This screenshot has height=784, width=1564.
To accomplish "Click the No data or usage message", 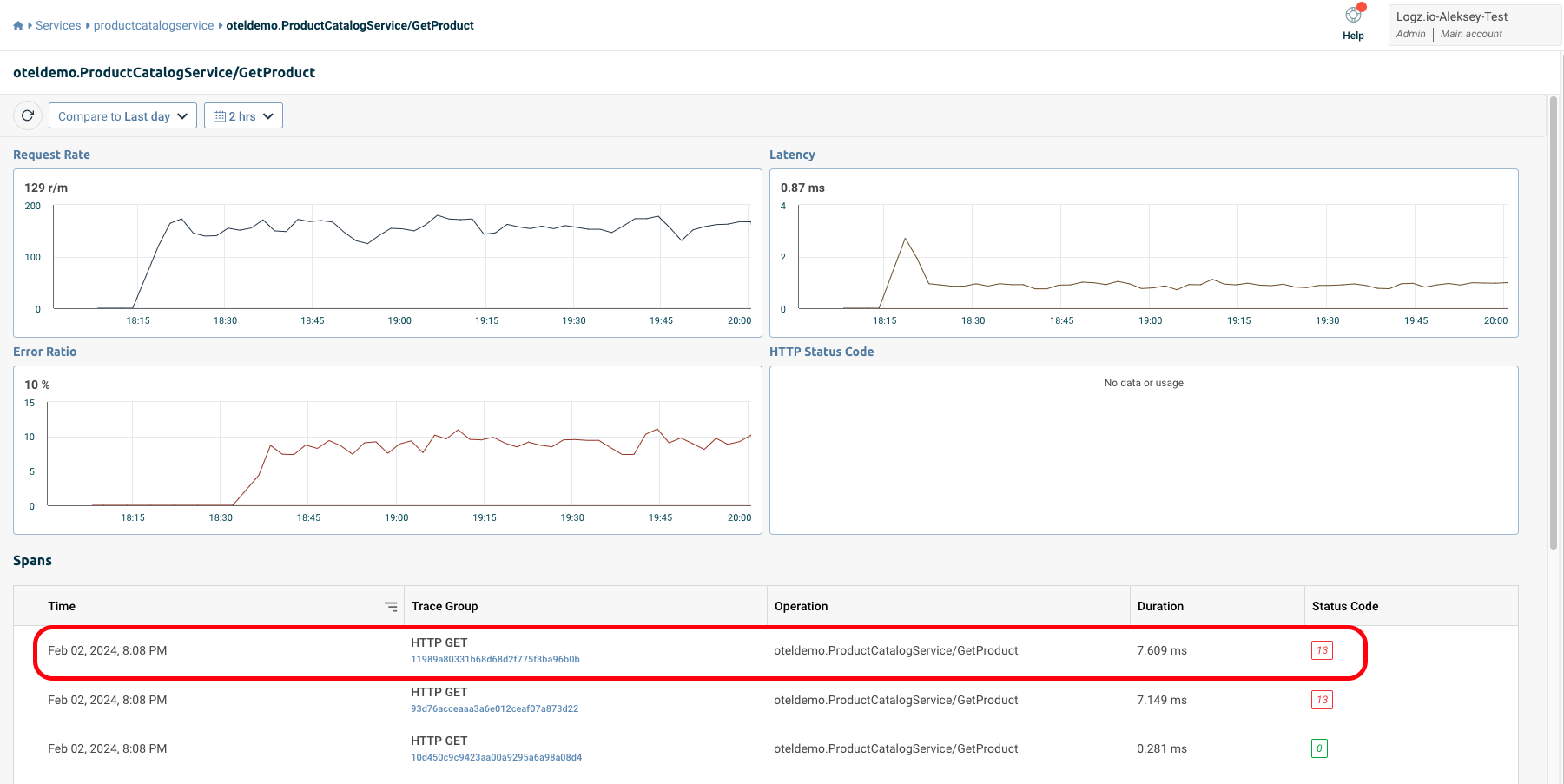I will coord(1144,383).
